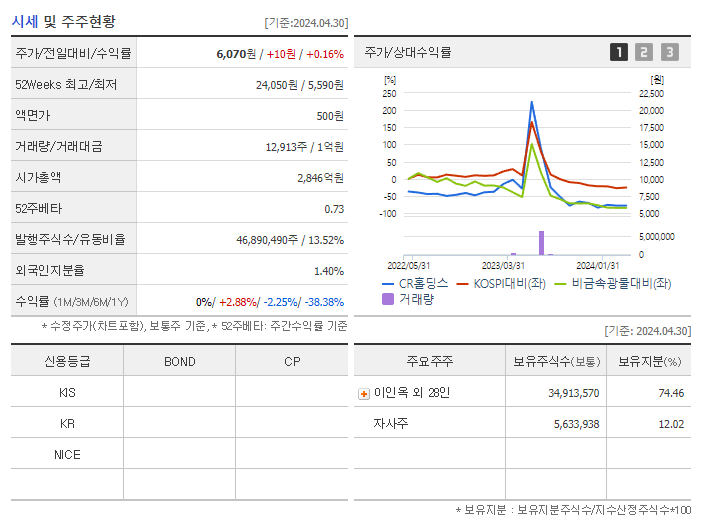Click the KIS credit rating row
The height and width of the screenshot is (525, 702).
coord(180,393)
